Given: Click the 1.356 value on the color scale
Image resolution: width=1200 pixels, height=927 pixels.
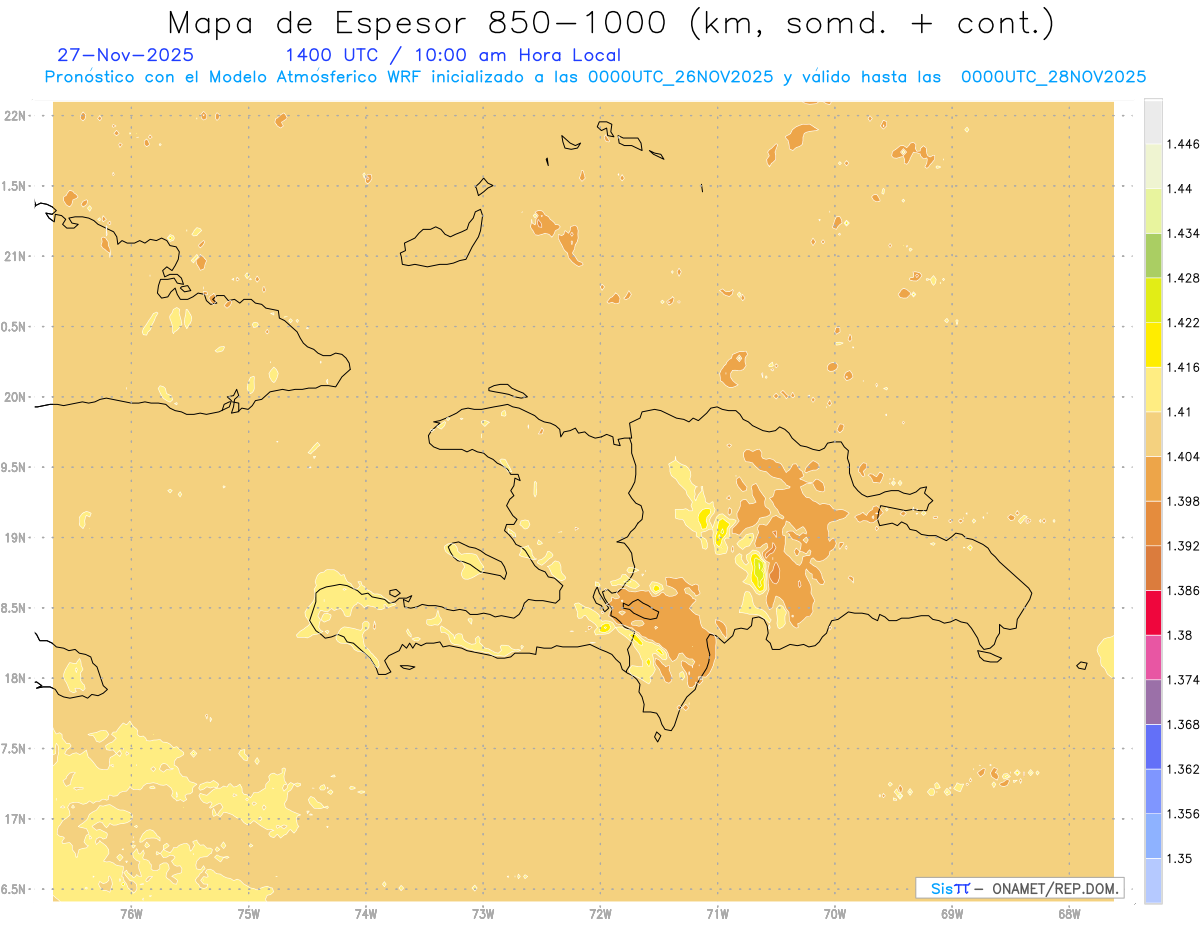Looking at the screenshot, I should click(x=1183, y=813).
